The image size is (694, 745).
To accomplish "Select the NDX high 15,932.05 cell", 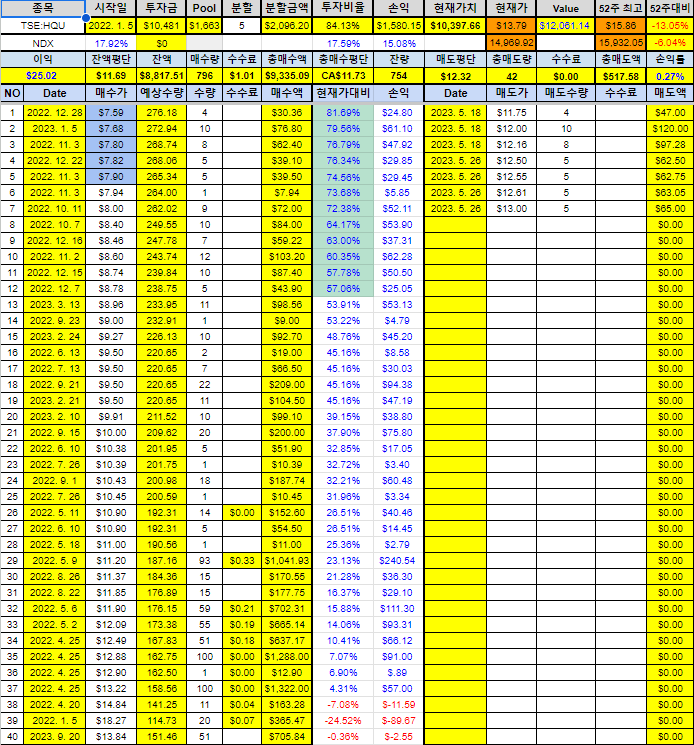I will tap(620, 43).
